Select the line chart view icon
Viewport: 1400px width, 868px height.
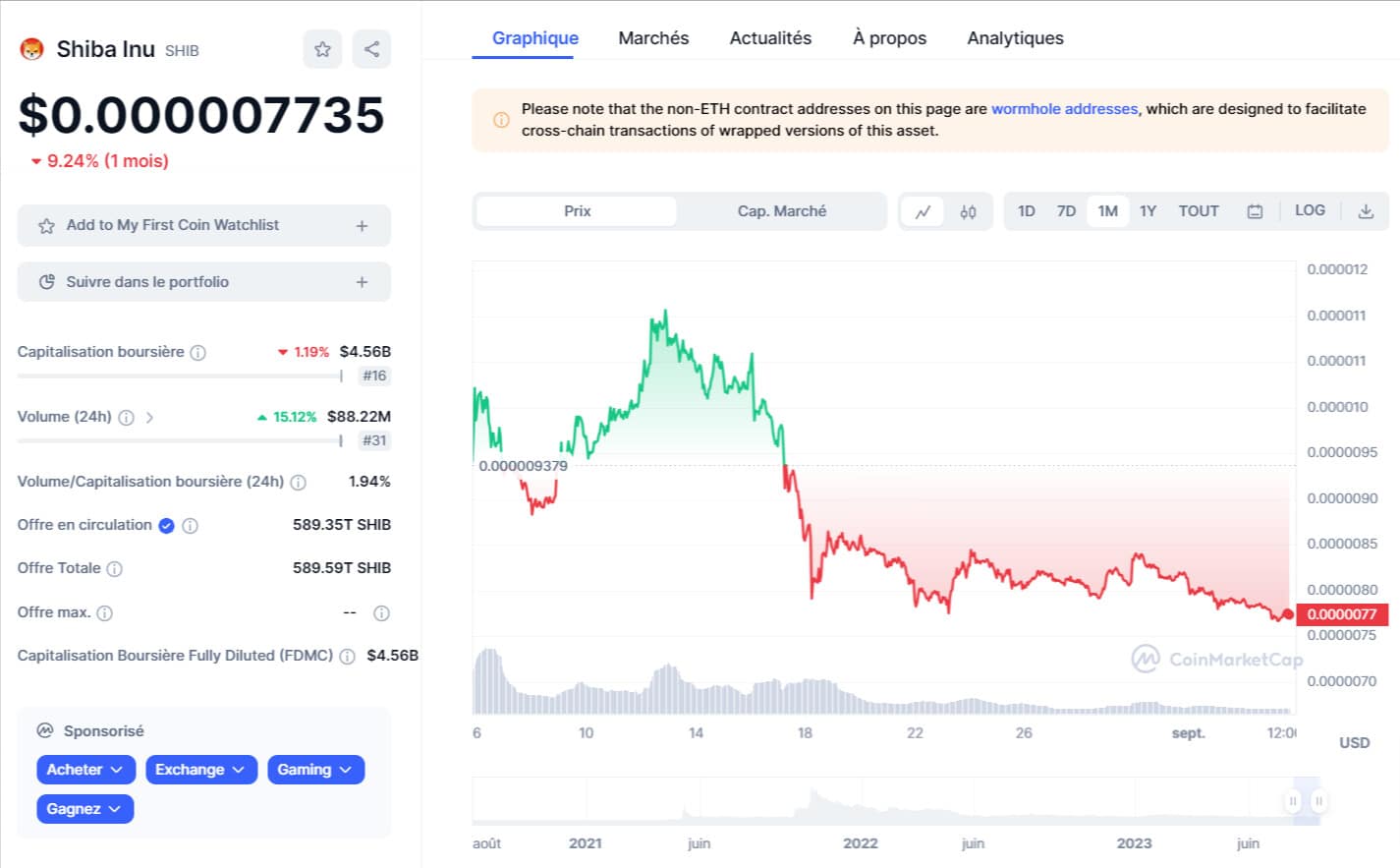pos(923,211)
